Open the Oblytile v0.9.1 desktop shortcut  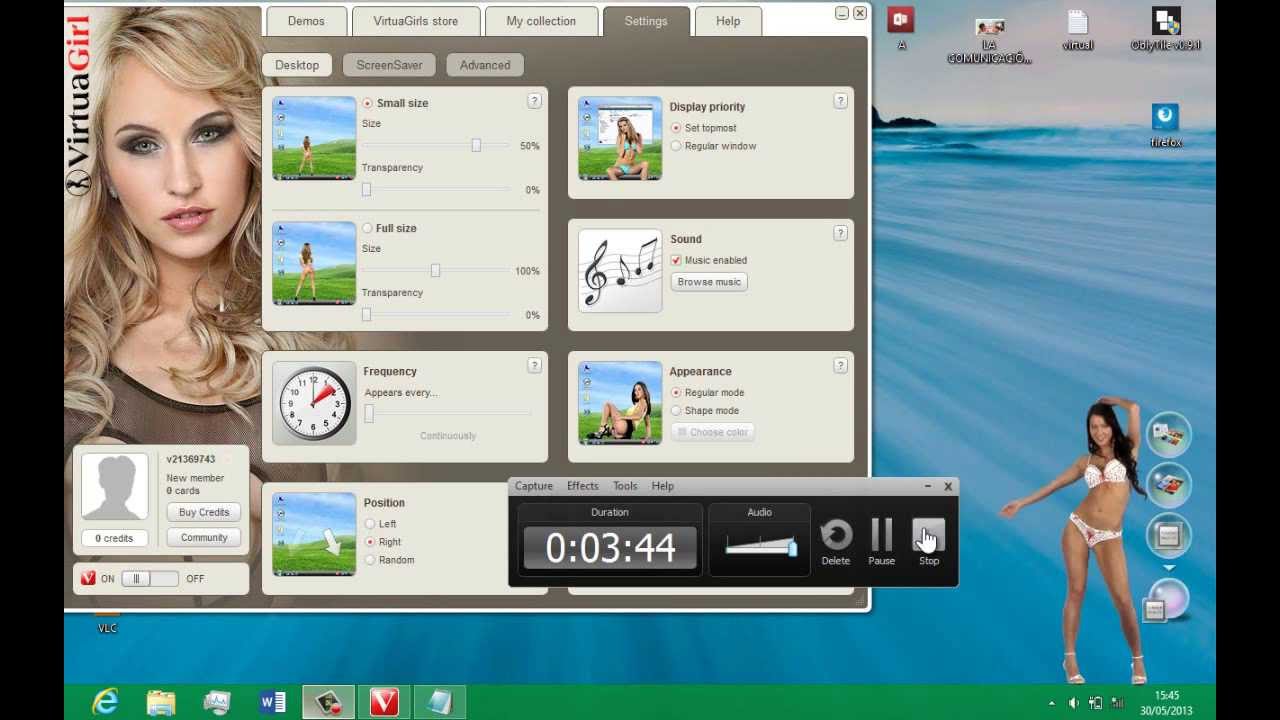click(x=1166, y=29)
